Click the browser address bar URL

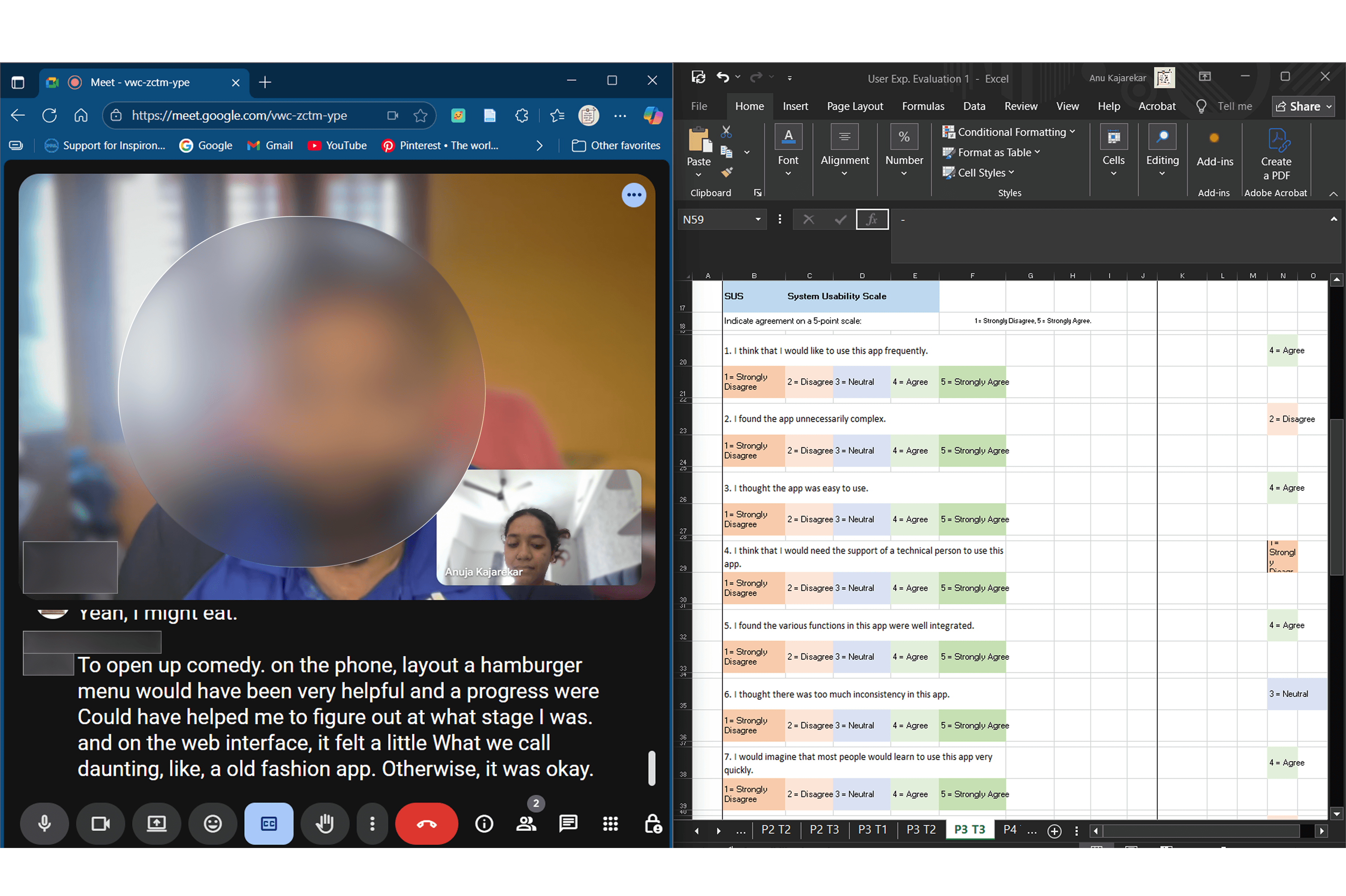point(239,115)
